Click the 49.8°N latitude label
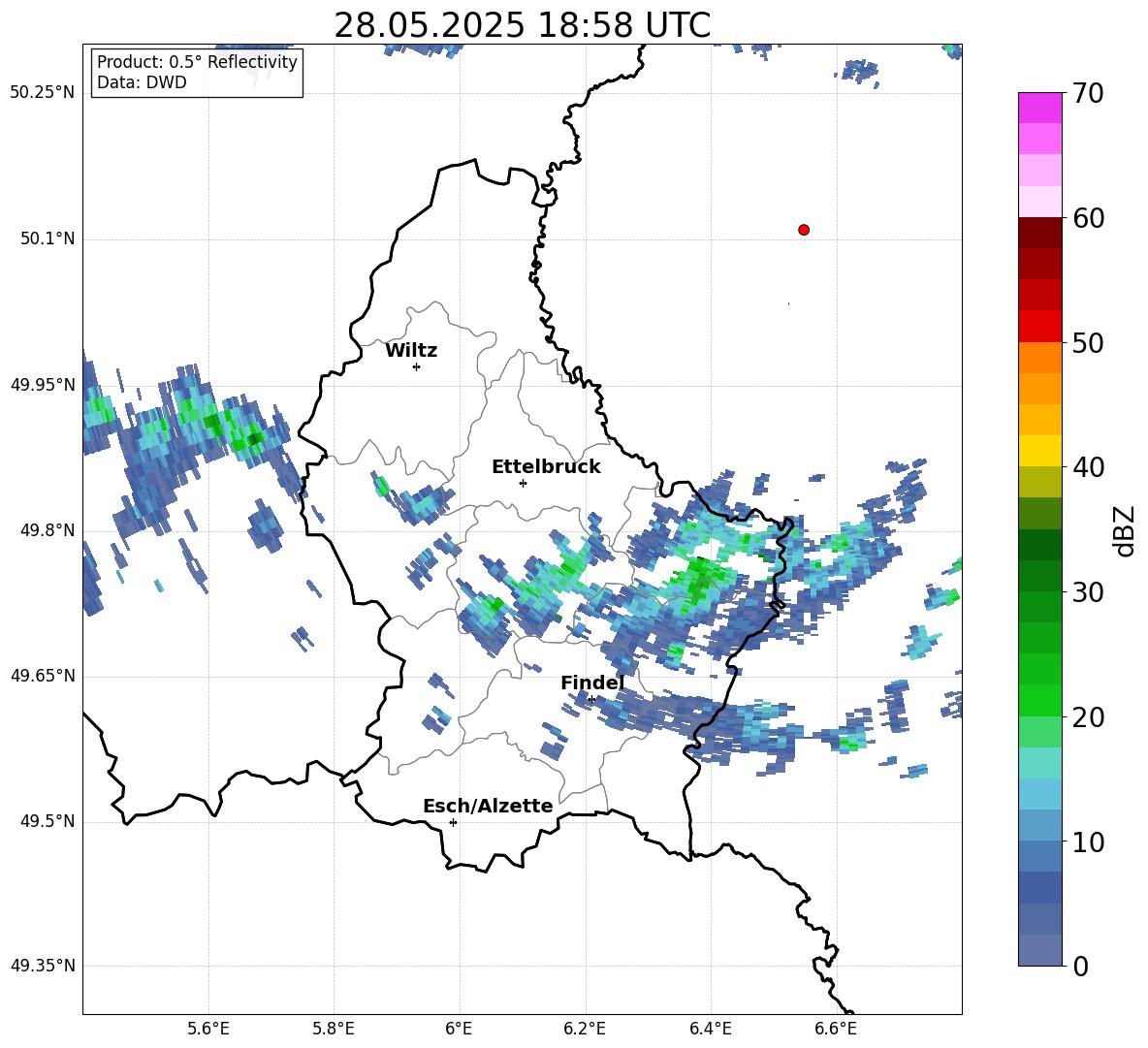This screenshot has width=1148, height=1048. coord(48,530)
